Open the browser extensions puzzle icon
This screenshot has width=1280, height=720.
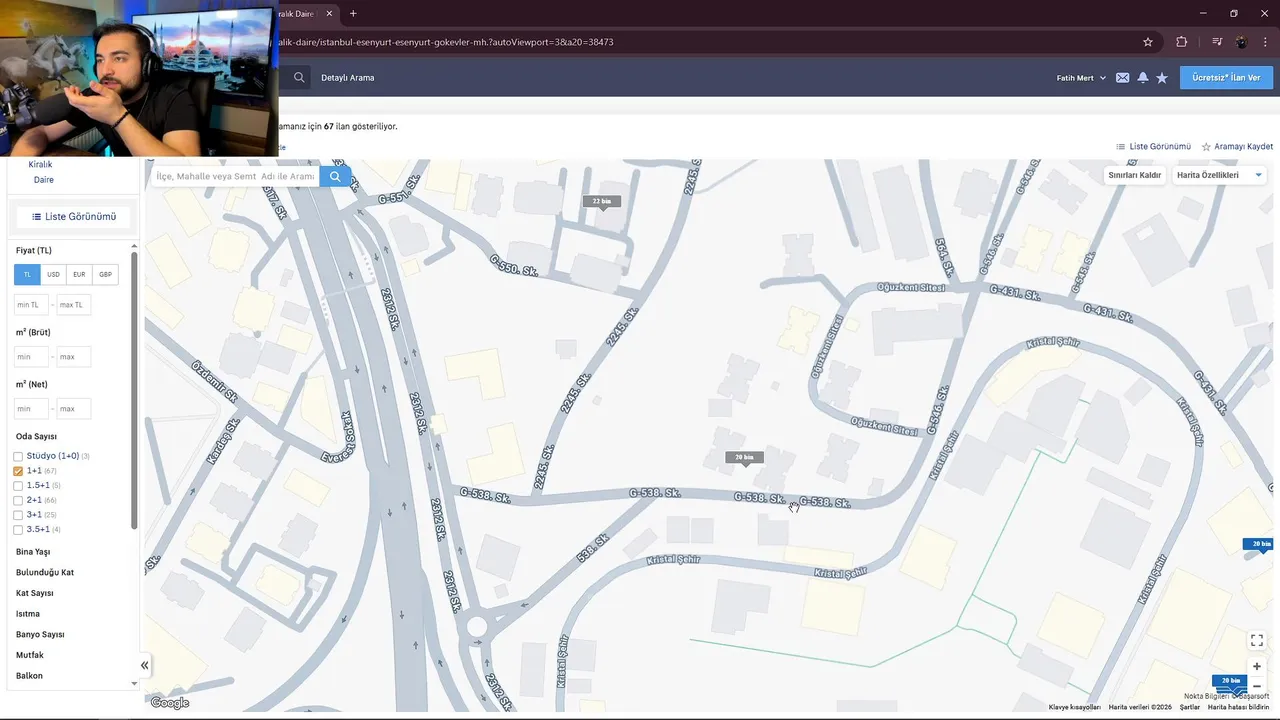(1182, 42)
